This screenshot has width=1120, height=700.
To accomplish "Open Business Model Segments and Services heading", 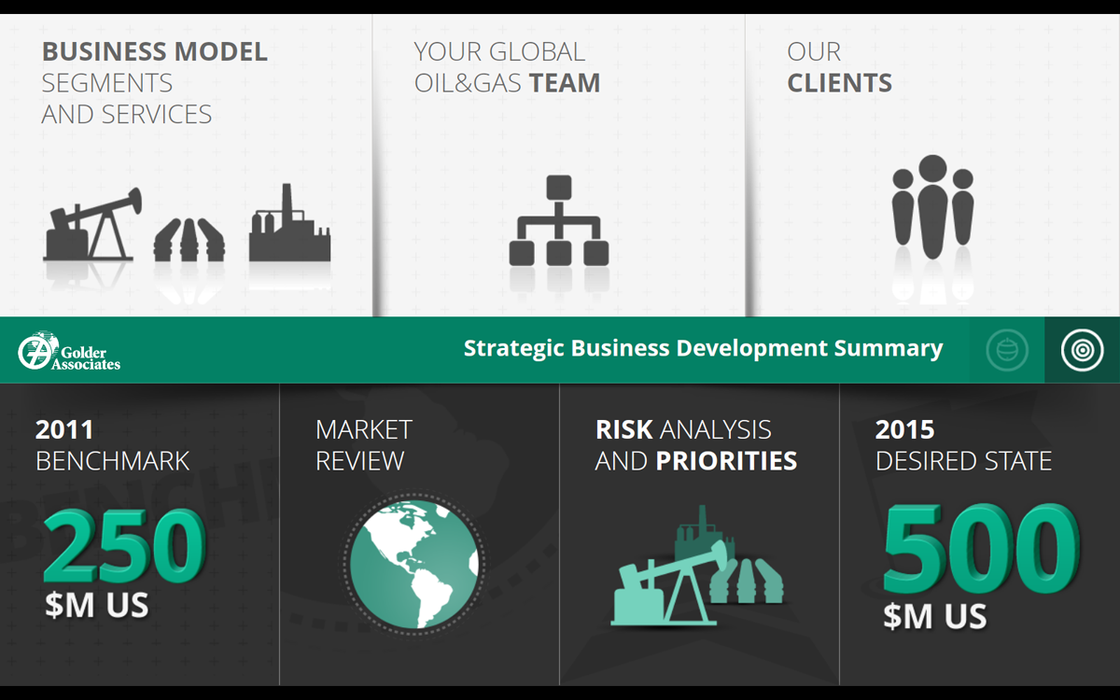I will pyautogui.click(x=154, y=83).
